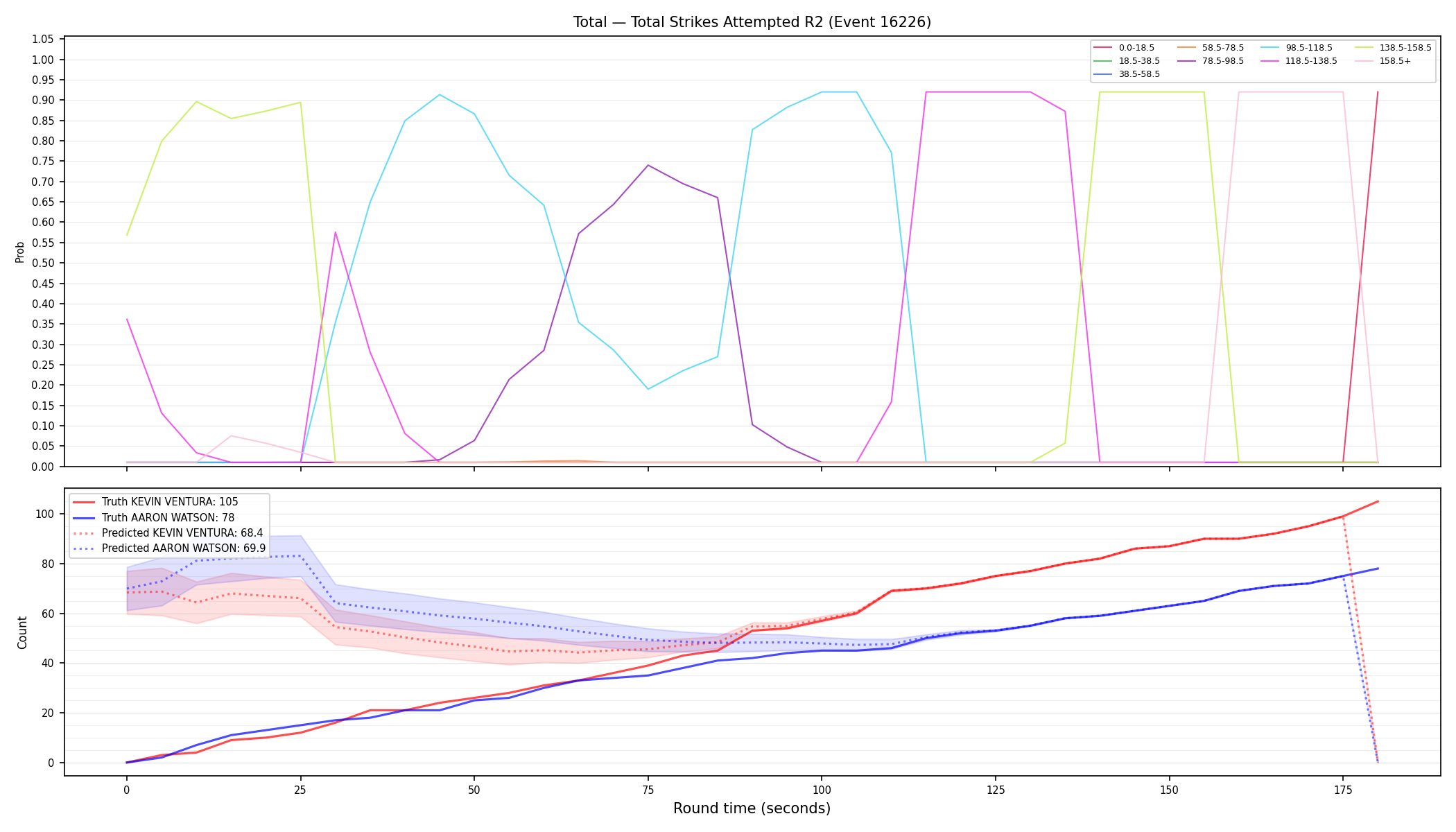The height and width of the screenshot is (832, 1456).
Task: Click the '125' tick on the time axis
Action: (x=995, y=790)
